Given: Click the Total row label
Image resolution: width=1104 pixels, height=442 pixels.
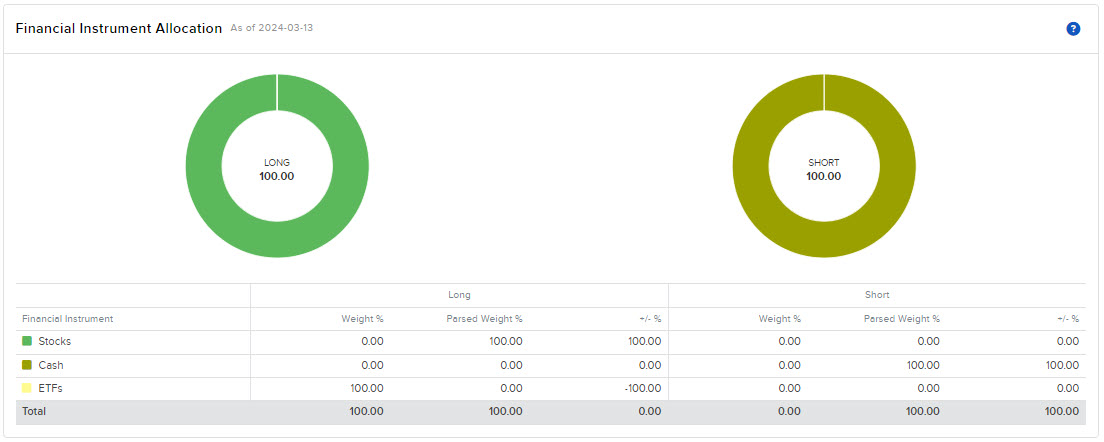Looking at the screenshot, I should tap(34, 411).
